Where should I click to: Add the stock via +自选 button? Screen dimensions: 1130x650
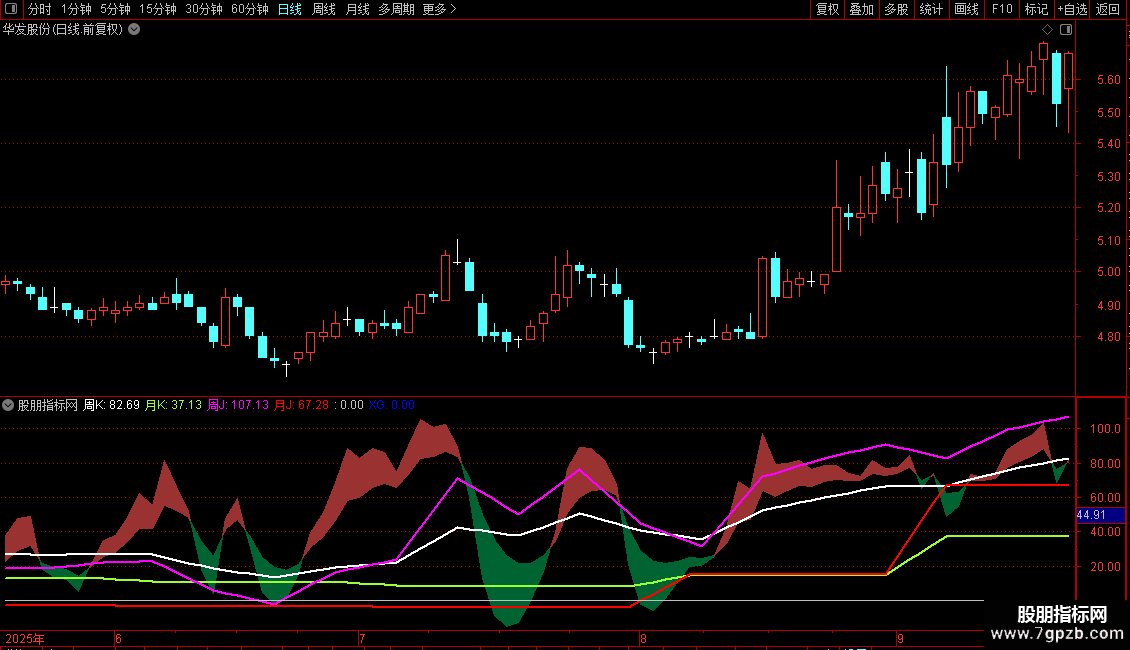click(1072, 10)
